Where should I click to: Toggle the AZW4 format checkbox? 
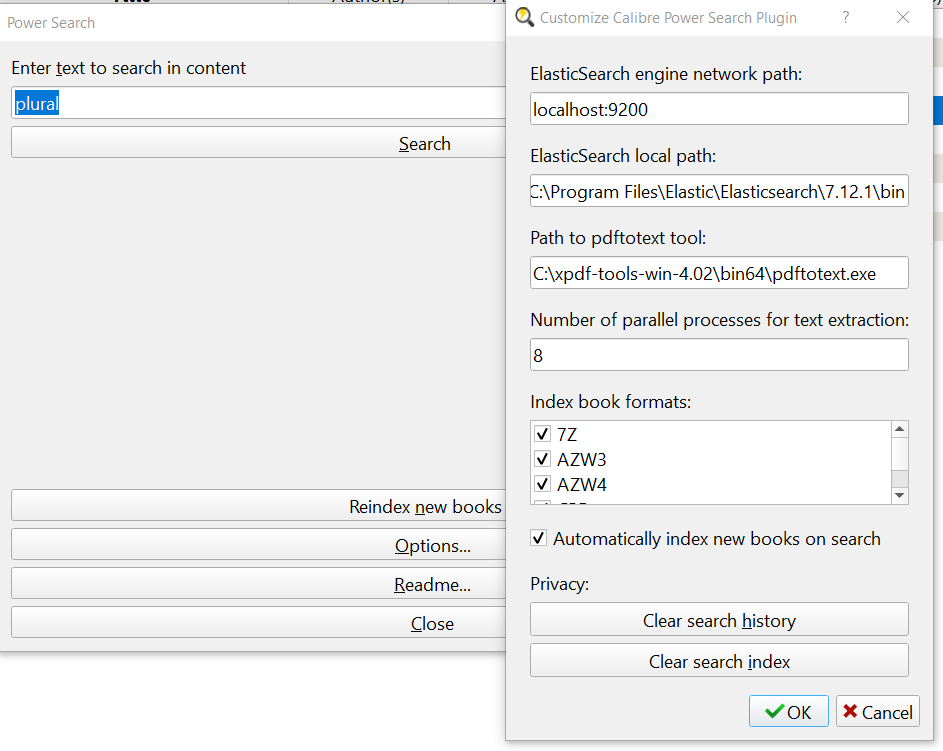pos(543,485)
